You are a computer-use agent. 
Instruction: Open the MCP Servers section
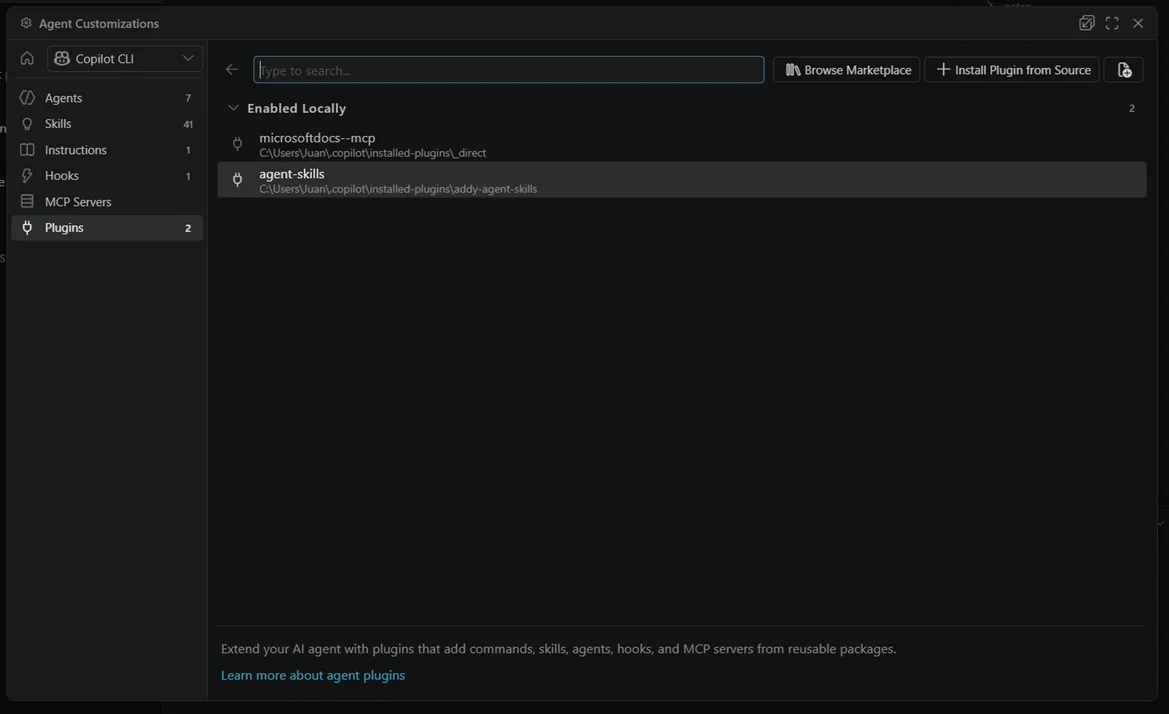click(107, 202)
